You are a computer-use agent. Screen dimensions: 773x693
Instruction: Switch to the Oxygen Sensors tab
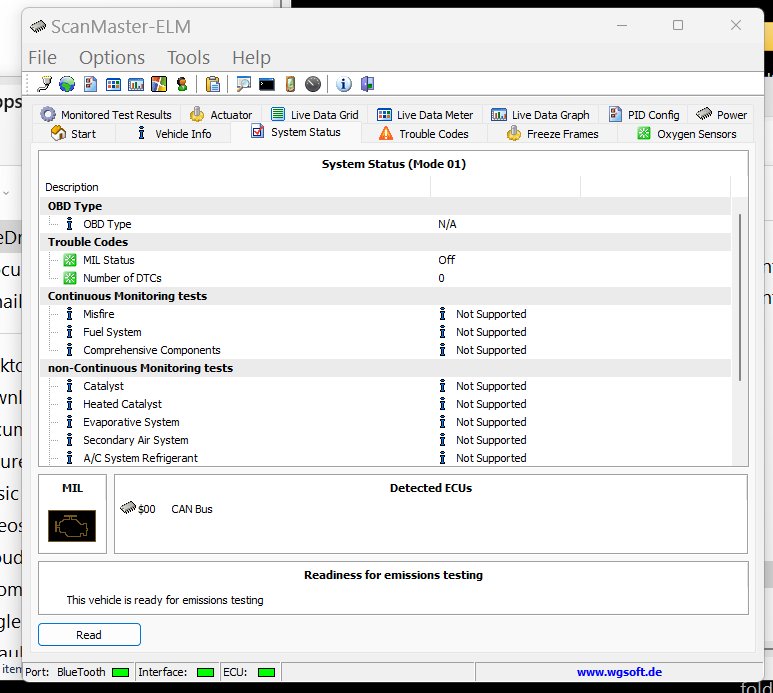(686, 134)
